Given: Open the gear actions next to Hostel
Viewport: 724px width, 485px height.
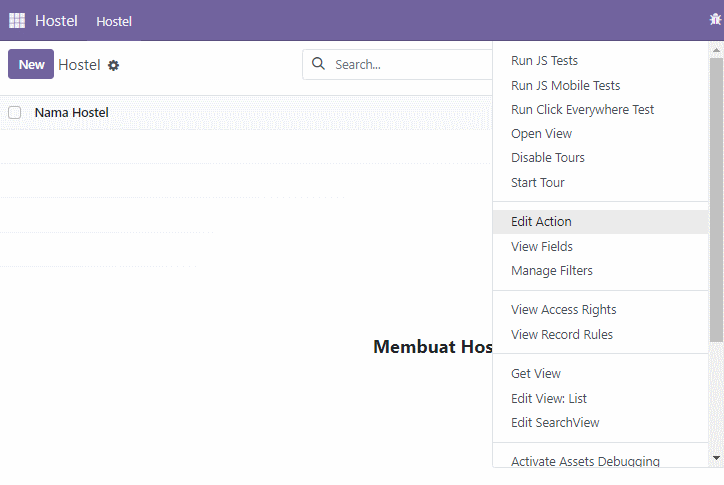Looking at the screenshot, I should coord(113,66).
